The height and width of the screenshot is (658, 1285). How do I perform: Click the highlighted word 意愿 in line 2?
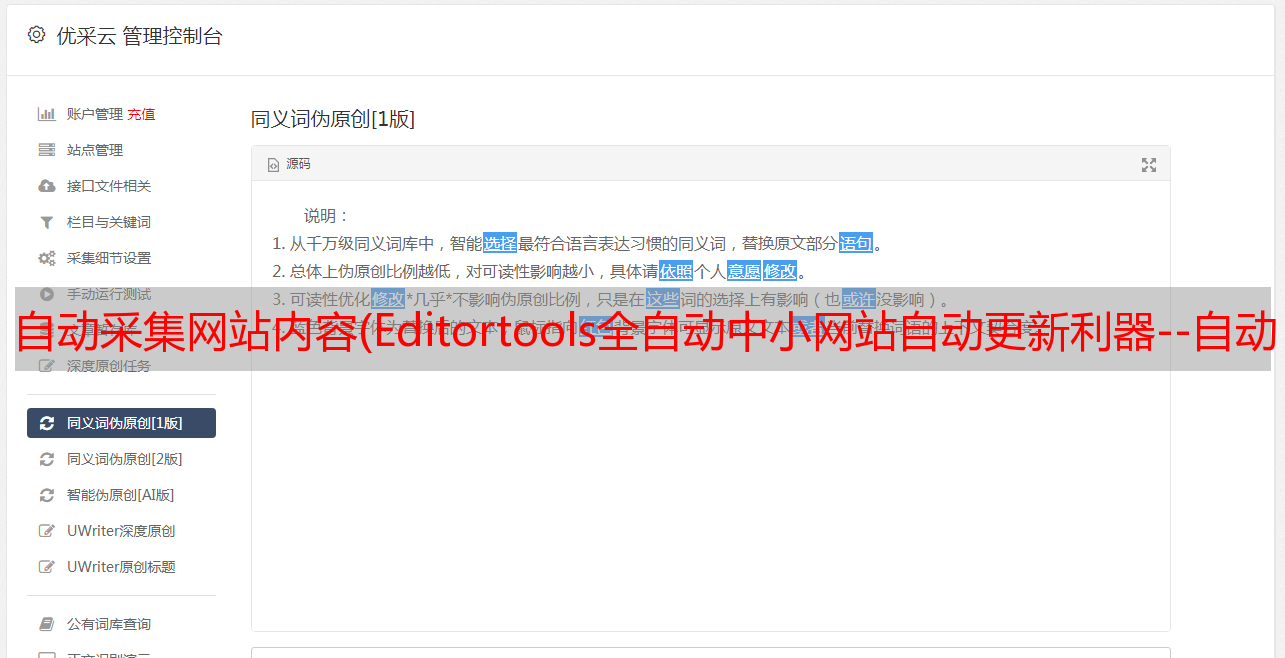click(743, 271)
